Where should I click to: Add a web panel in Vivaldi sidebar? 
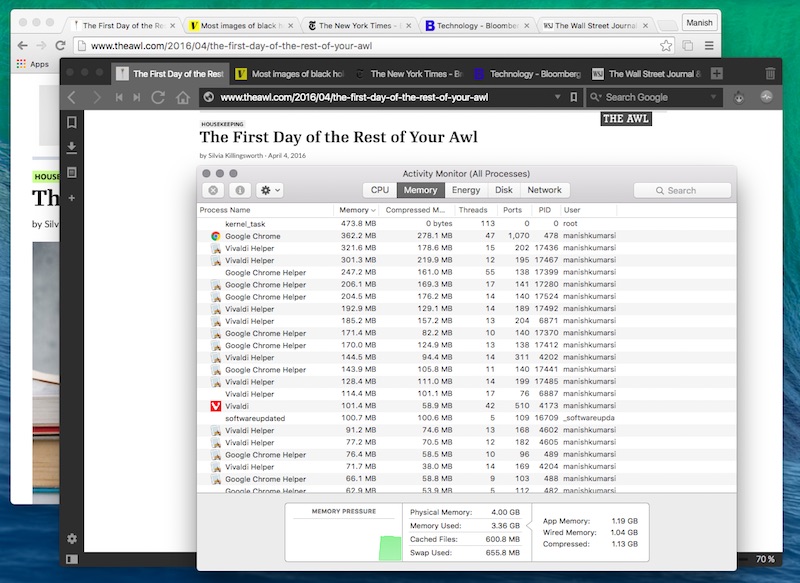click(72, 197)
